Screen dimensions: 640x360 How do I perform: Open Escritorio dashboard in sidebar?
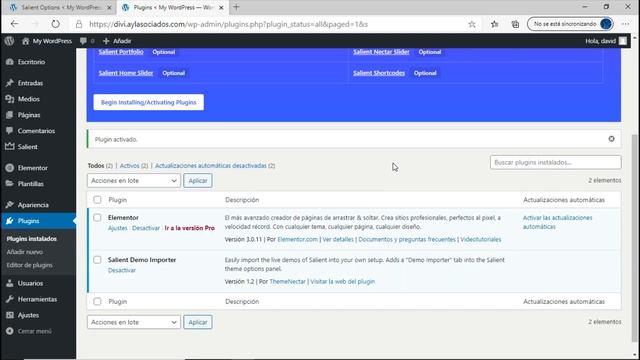click(x=31, y=62)
